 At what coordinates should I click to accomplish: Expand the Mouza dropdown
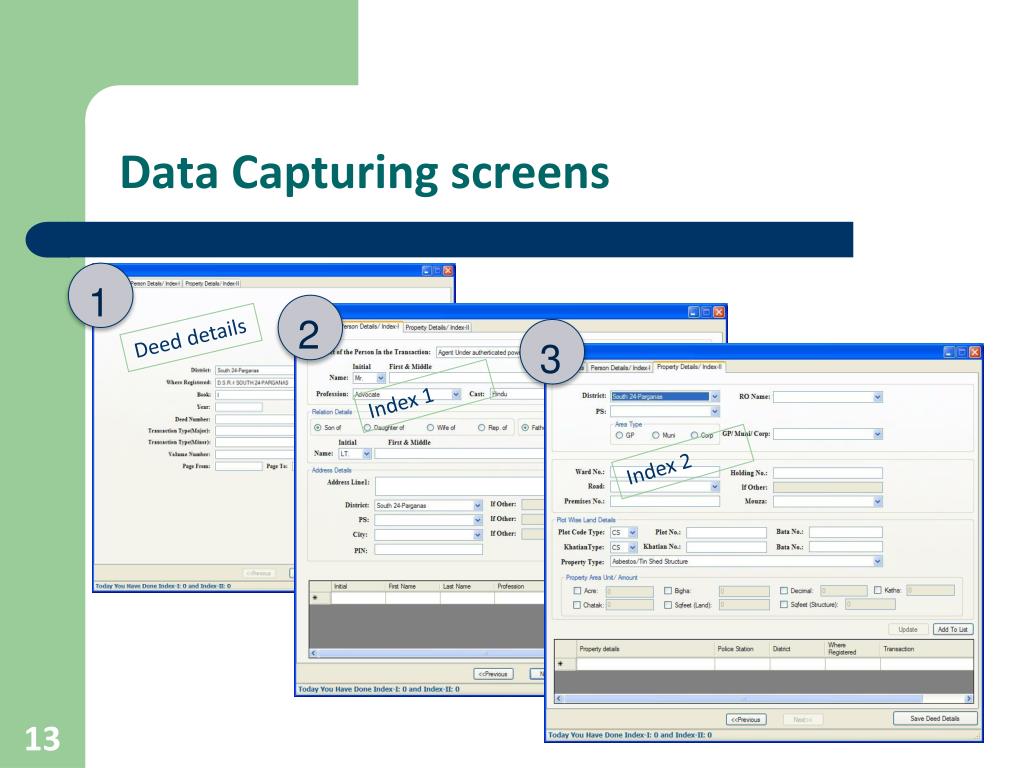[x=878, y=502]
